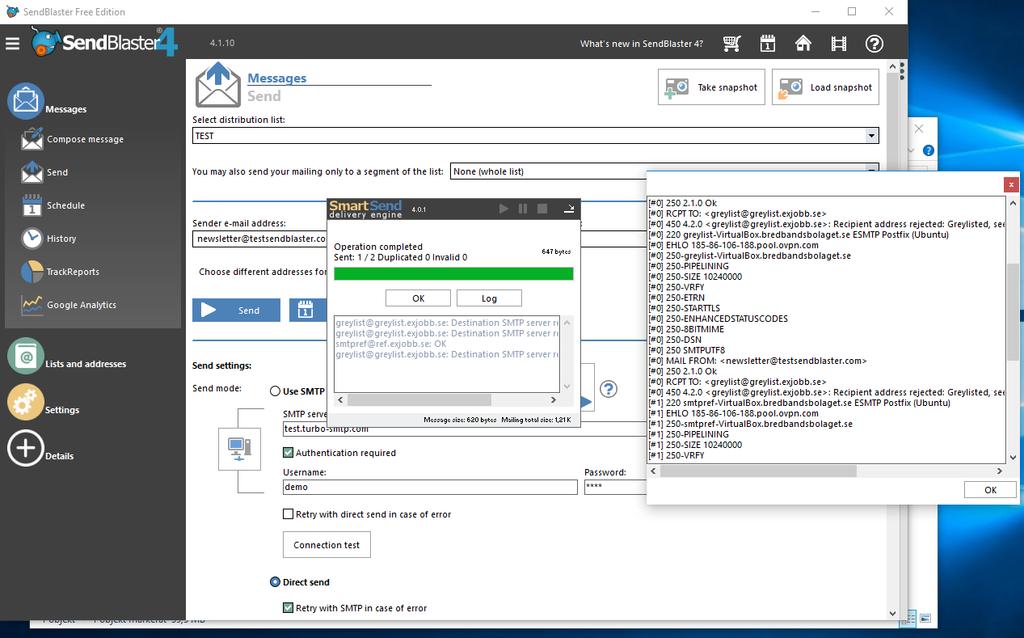The width and height of the screenshot is (1024, 638).
Task: Click the SmartSend play button
Action: pyautogui.click(x=504, y=208)
